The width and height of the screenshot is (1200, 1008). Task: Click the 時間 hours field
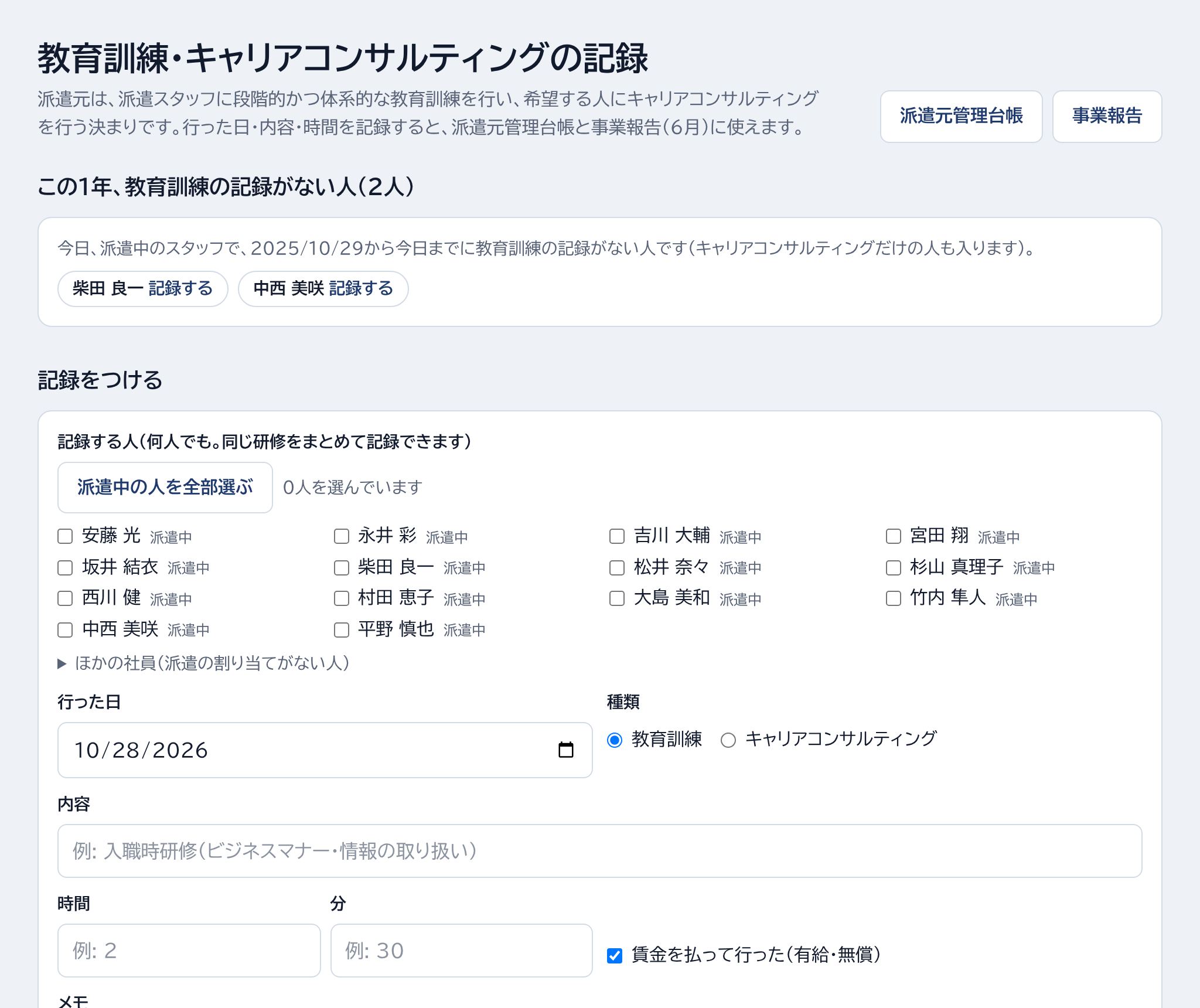click(189, 951)
